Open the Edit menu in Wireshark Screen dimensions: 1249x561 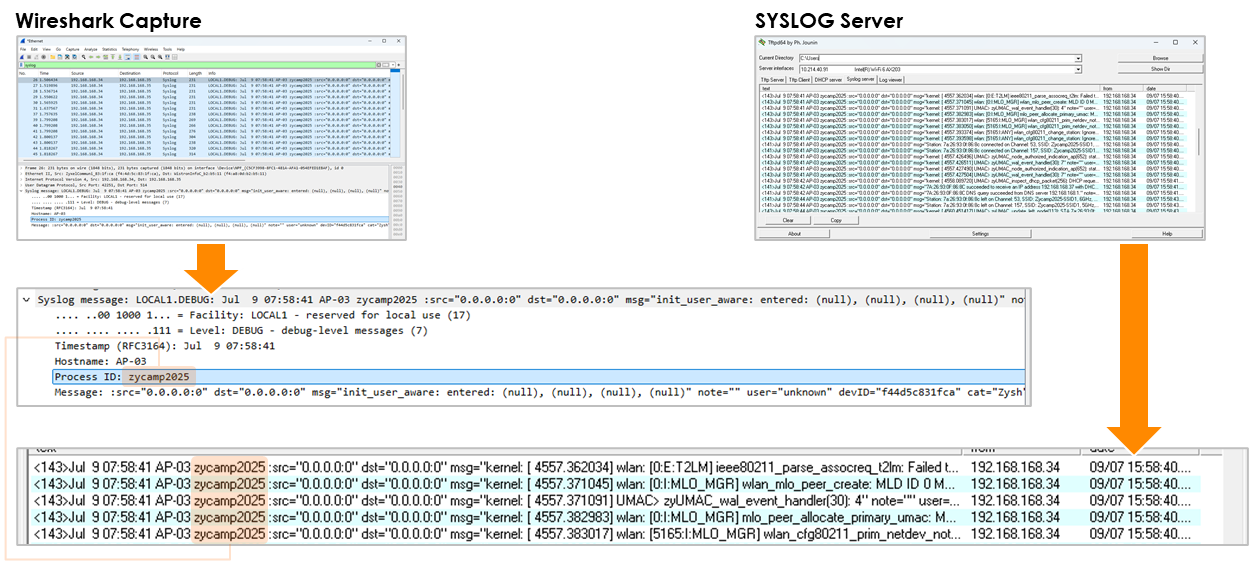click(34, 49)
